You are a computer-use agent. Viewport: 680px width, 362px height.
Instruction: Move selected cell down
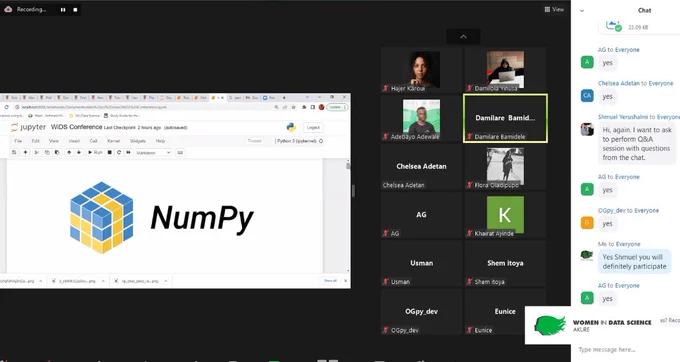[78, 153]
